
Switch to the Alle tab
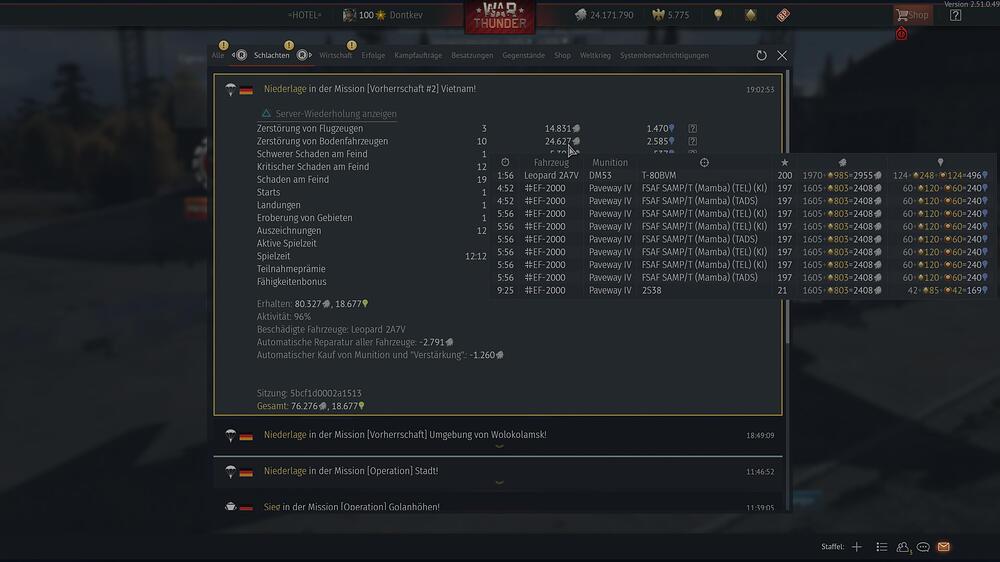217,55
